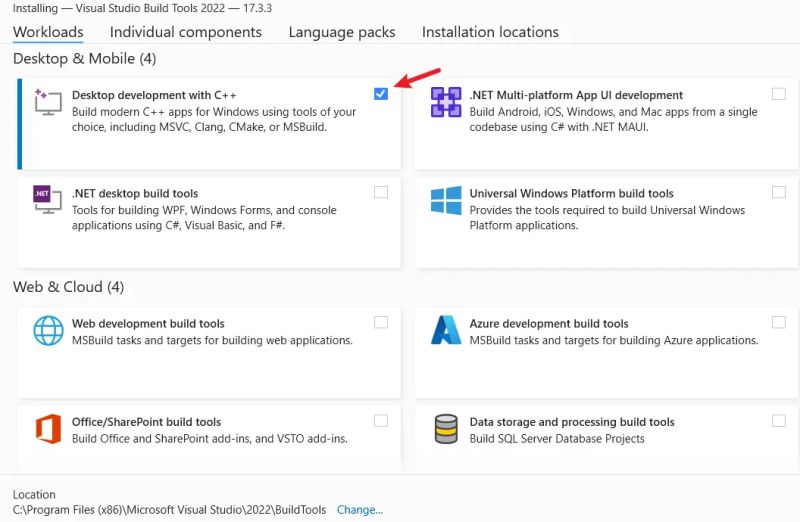Click the .NET desktop build tools icon
Viewport: 800px width, 522px height.
coord(48,200)
